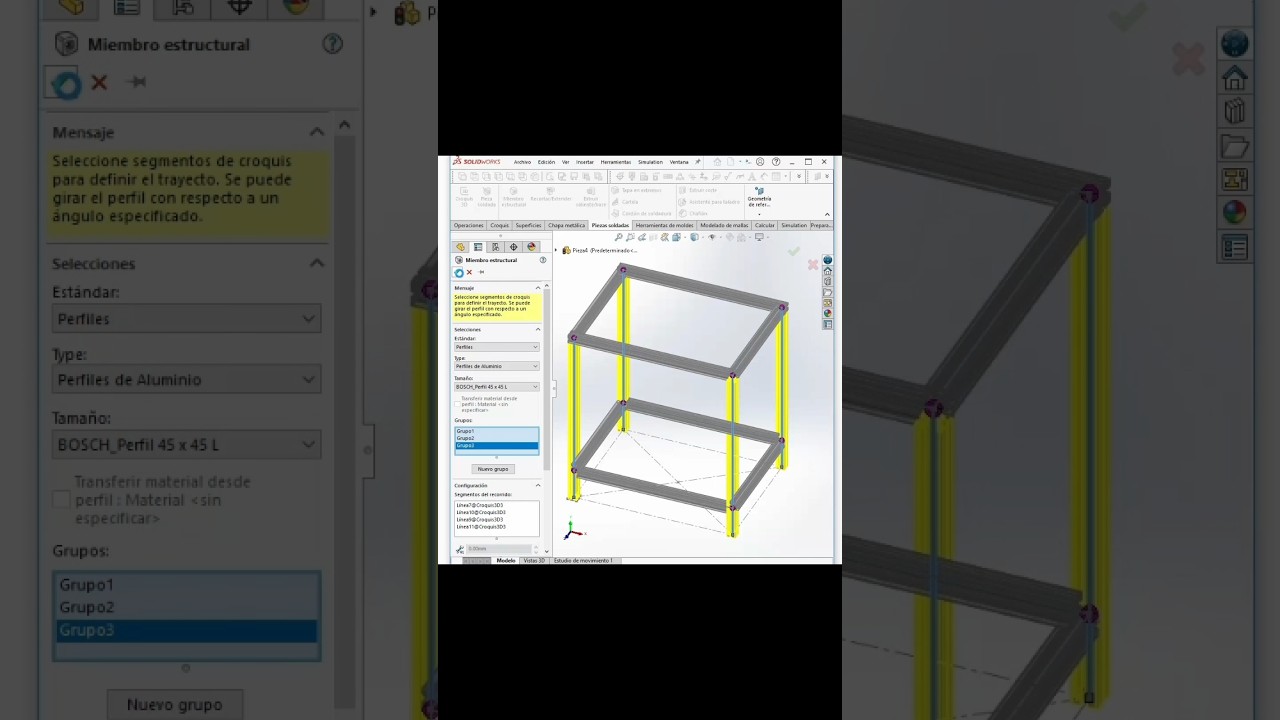Open Type dropdown showing Perfiles de Aluminio

(497, 366)
